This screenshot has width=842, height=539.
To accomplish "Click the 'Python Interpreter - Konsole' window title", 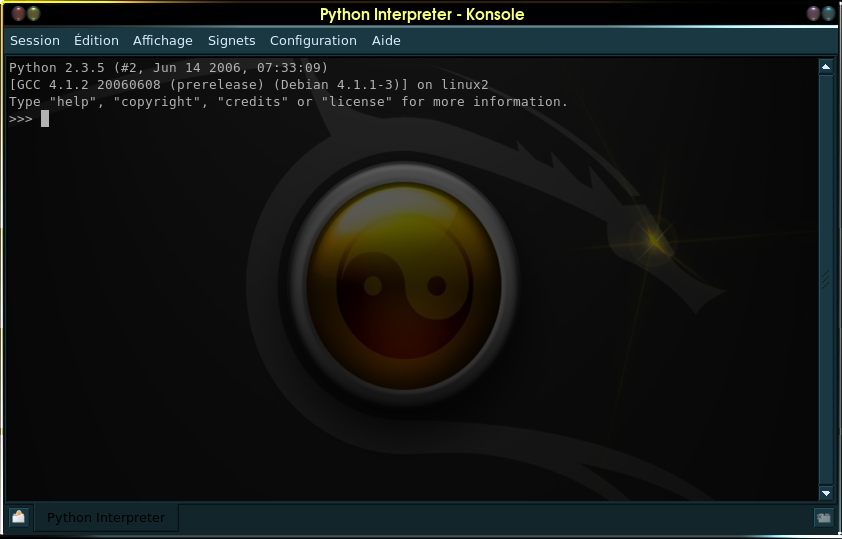I will pos(422,14).
